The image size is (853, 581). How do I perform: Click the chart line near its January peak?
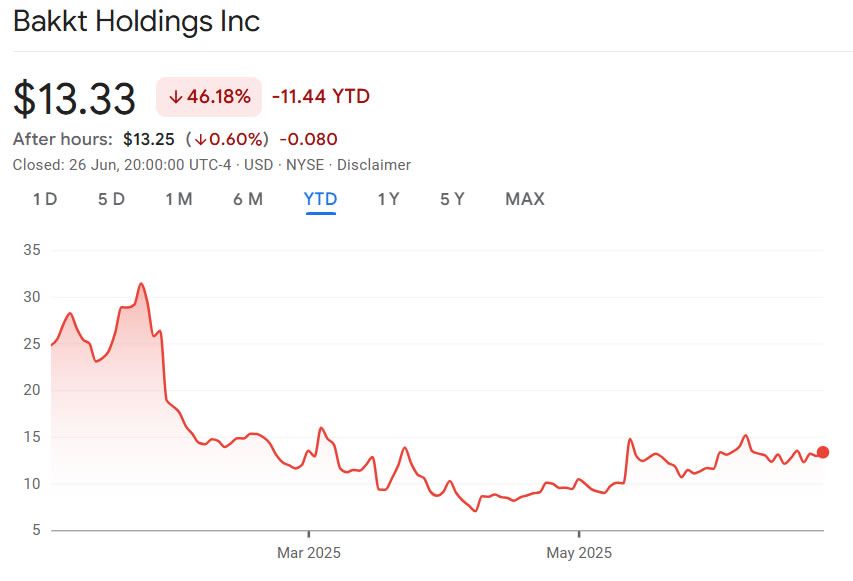(x=139, y=285)
